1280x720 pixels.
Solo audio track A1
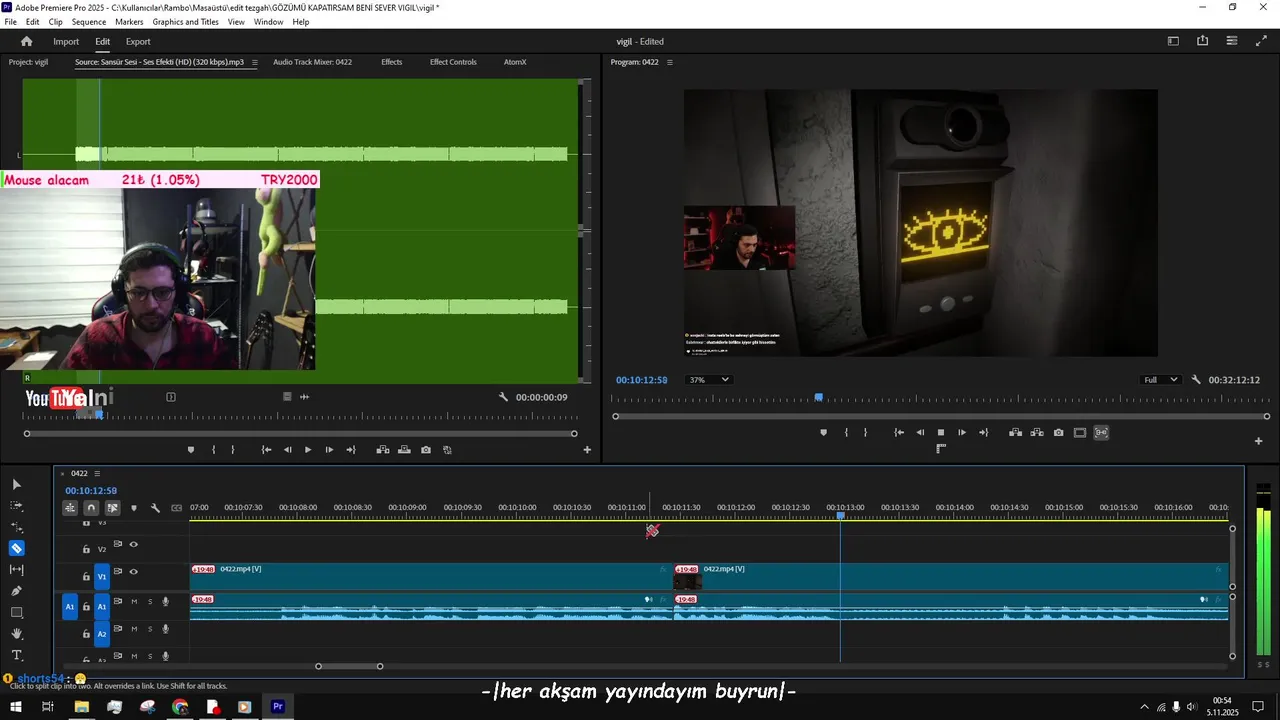coord(150,601)
